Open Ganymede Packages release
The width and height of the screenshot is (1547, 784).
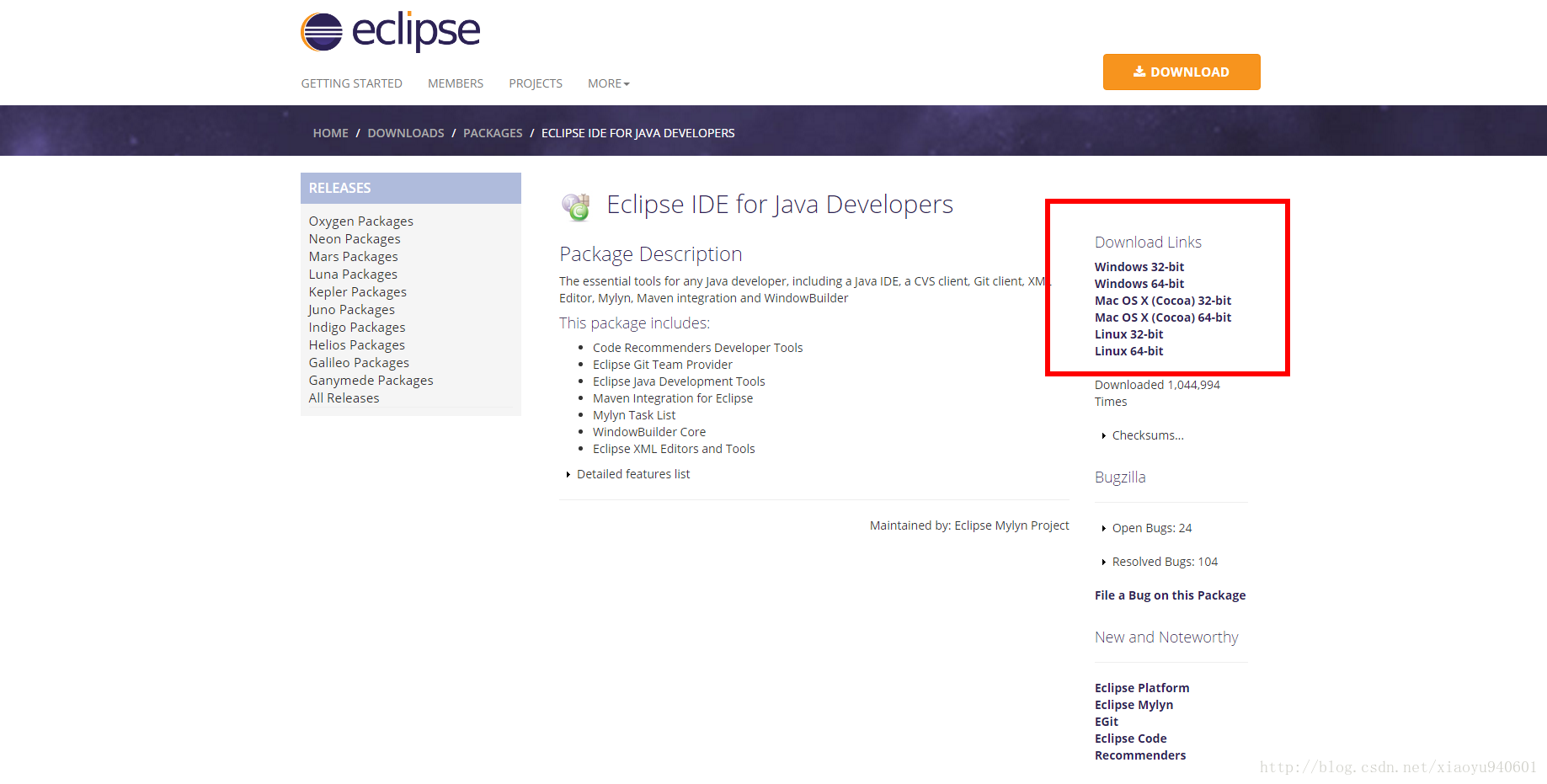pyautogui.click(x=371, y=381)
